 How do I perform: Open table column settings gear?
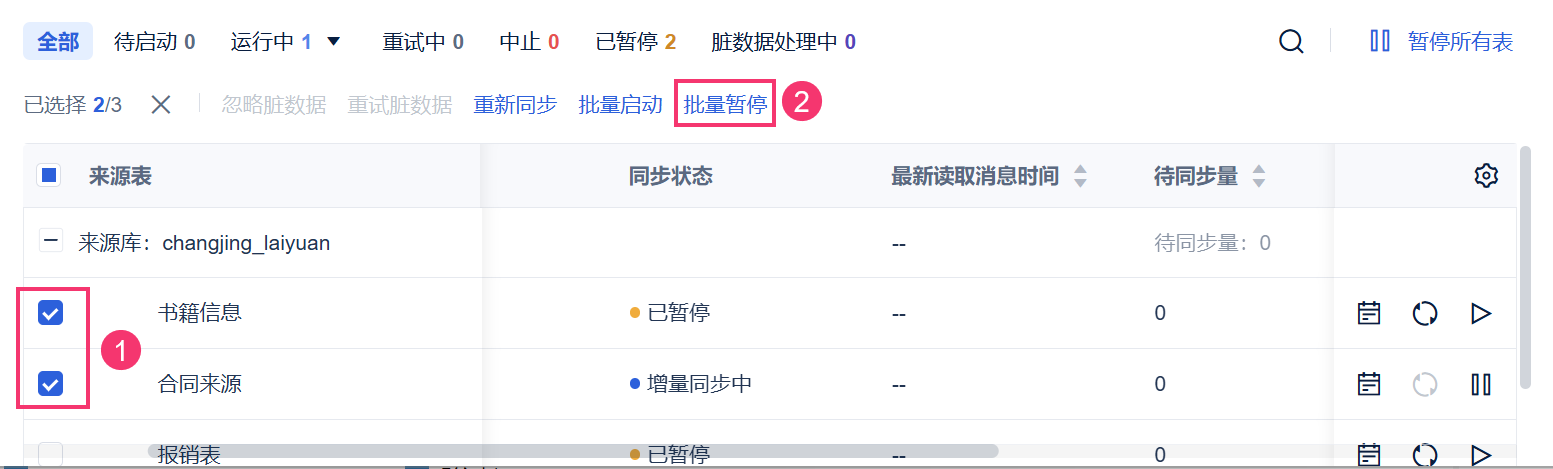coord(1486,176)
